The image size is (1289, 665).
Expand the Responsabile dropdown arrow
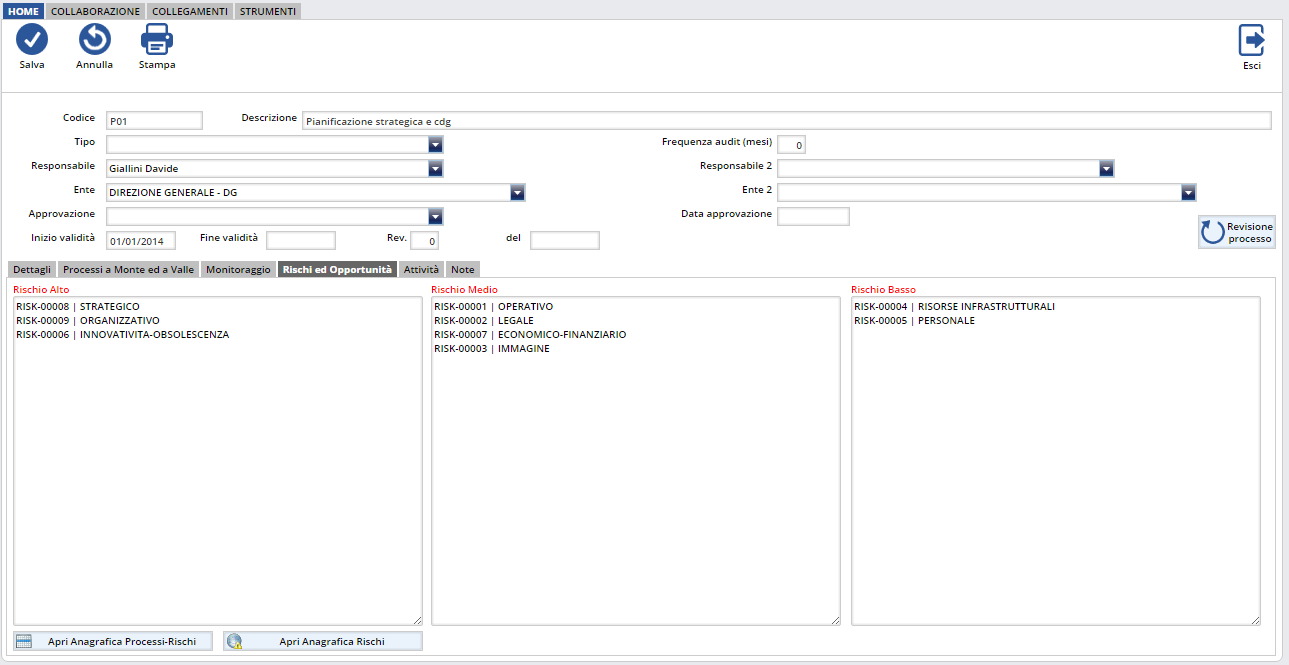435,169
